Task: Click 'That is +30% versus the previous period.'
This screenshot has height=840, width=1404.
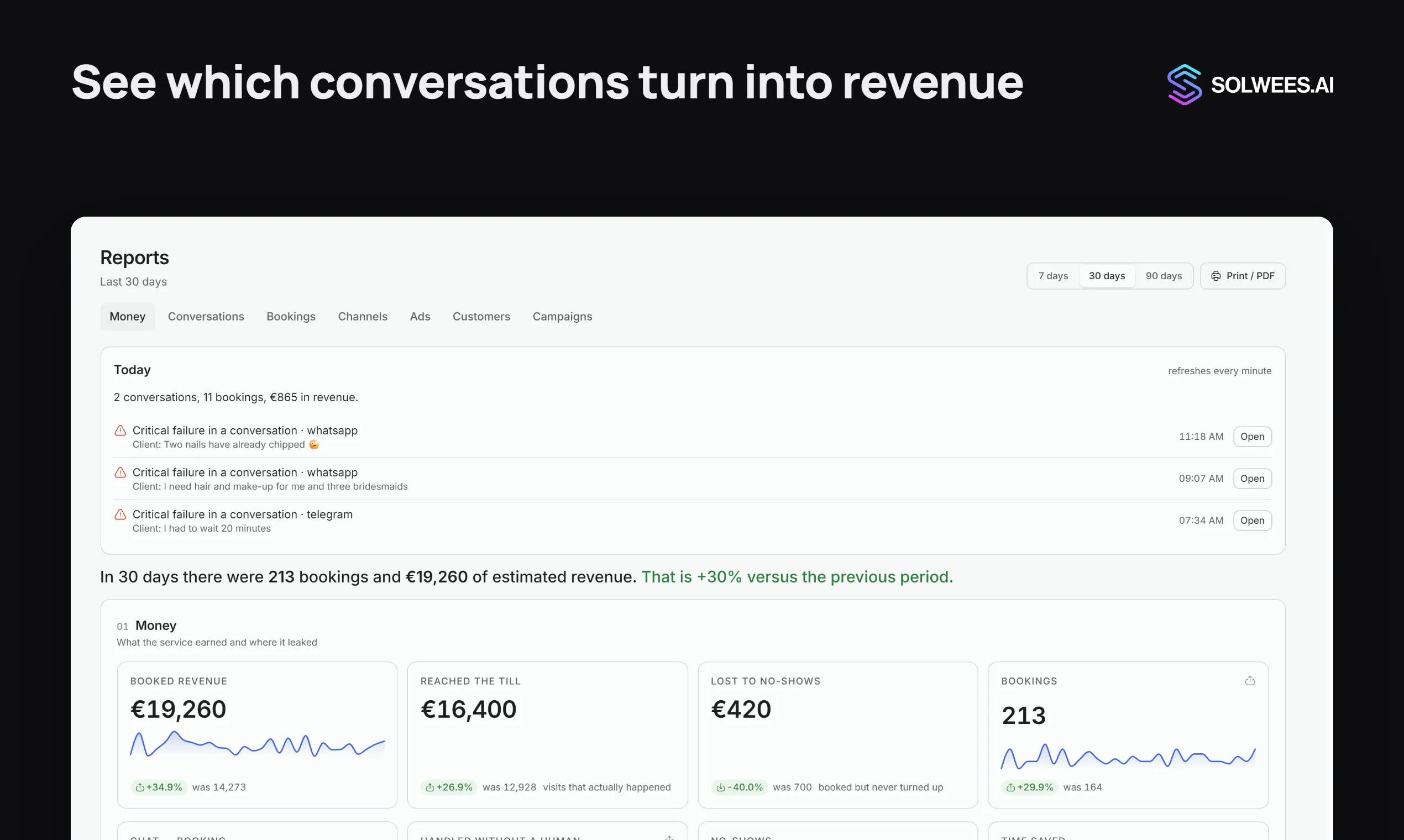Action: click(797, 577)
